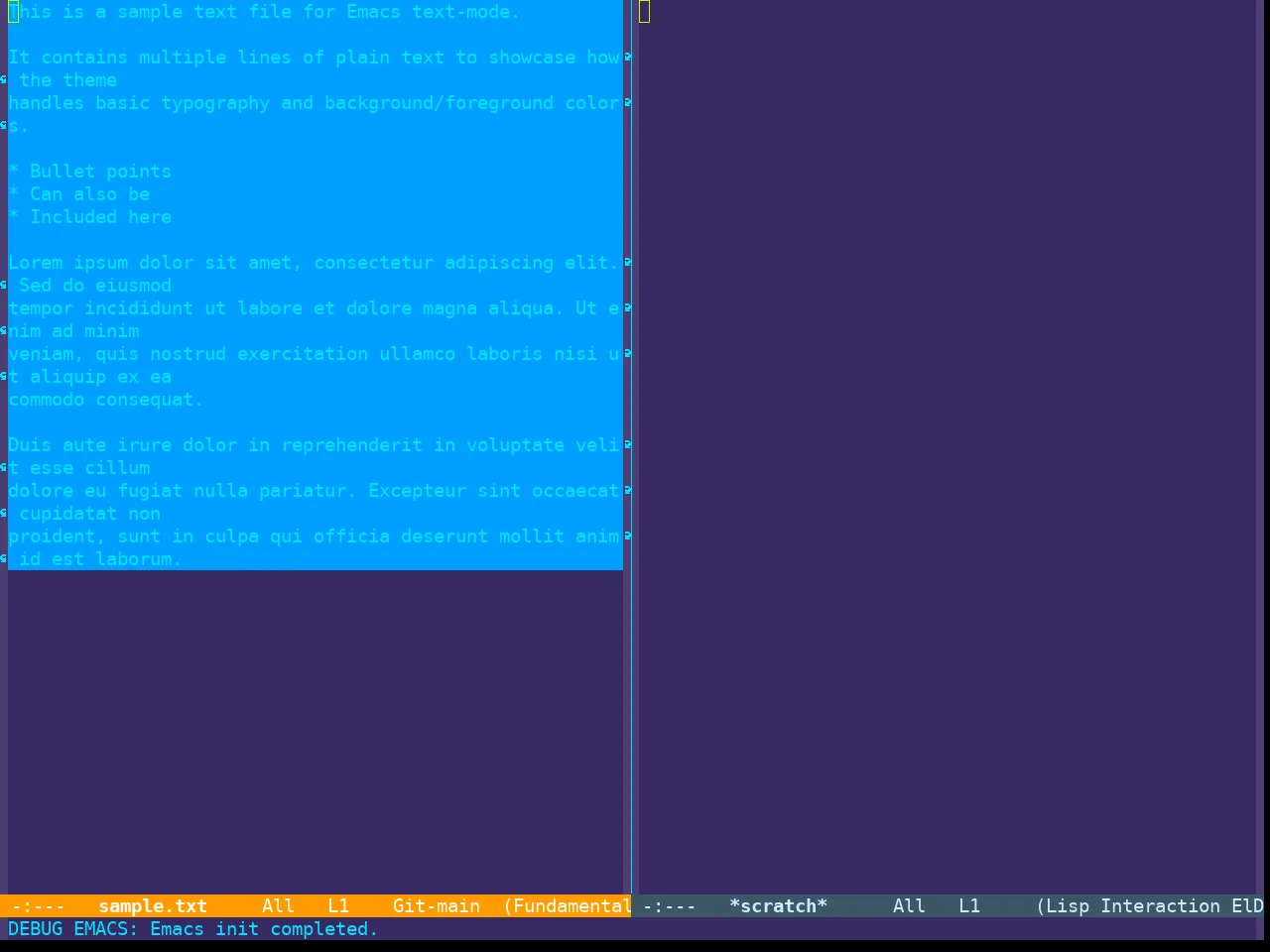Click the wrapped line 'cupidatat non'
Viewport: 1270px width, 952px height.
[89, 514]
